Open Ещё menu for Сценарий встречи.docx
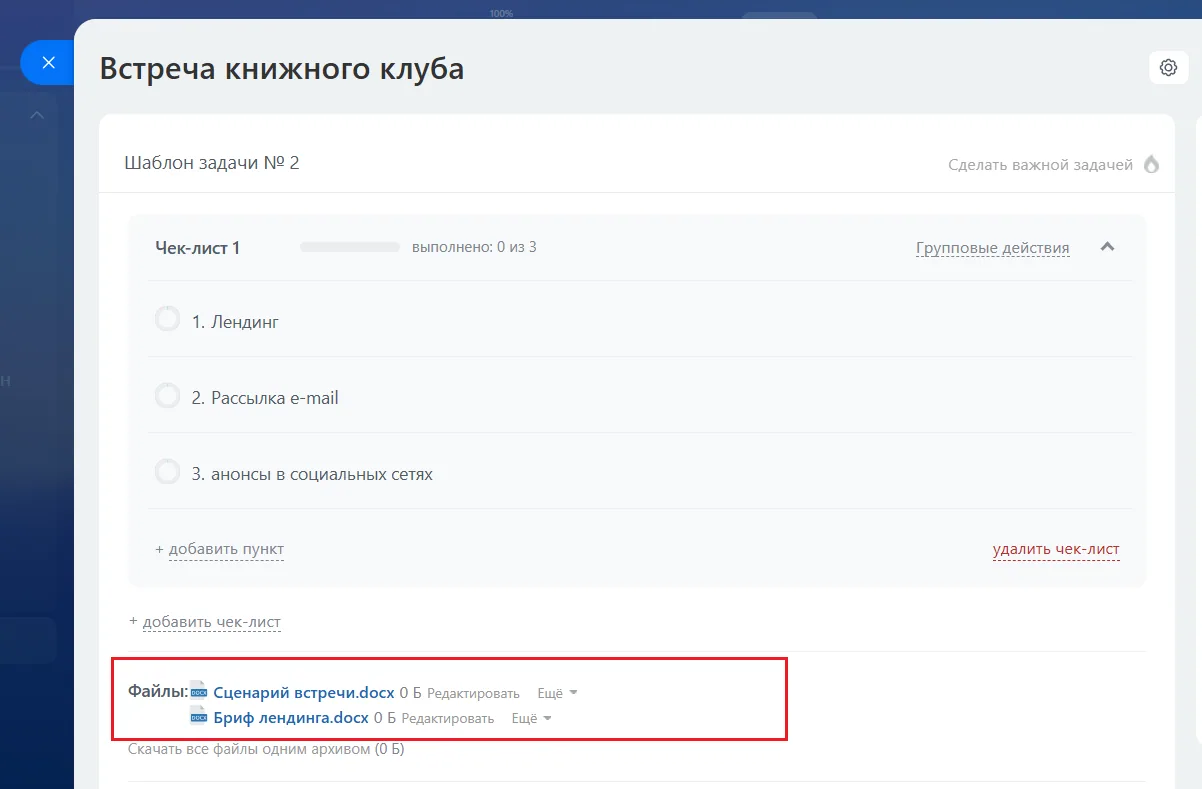Image resolution: width=1202 pixels, height=789 pixels. [x=558, y=693]
